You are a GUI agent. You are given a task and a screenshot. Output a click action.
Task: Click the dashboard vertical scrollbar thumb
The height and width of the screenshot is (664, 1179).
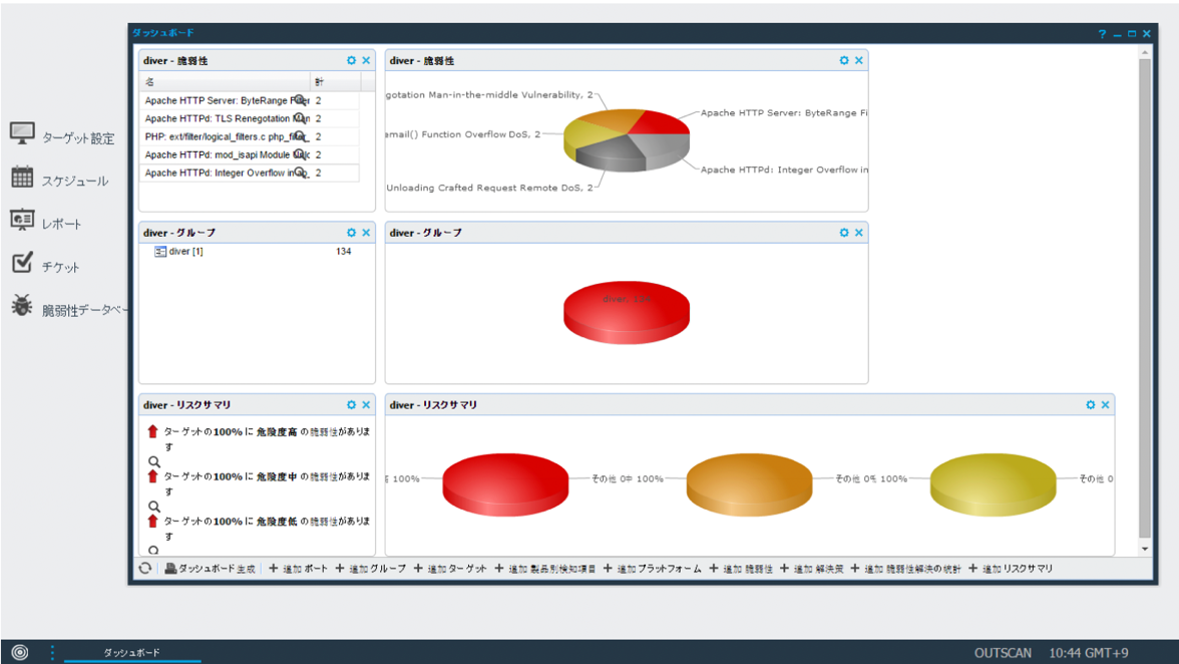1145,299
